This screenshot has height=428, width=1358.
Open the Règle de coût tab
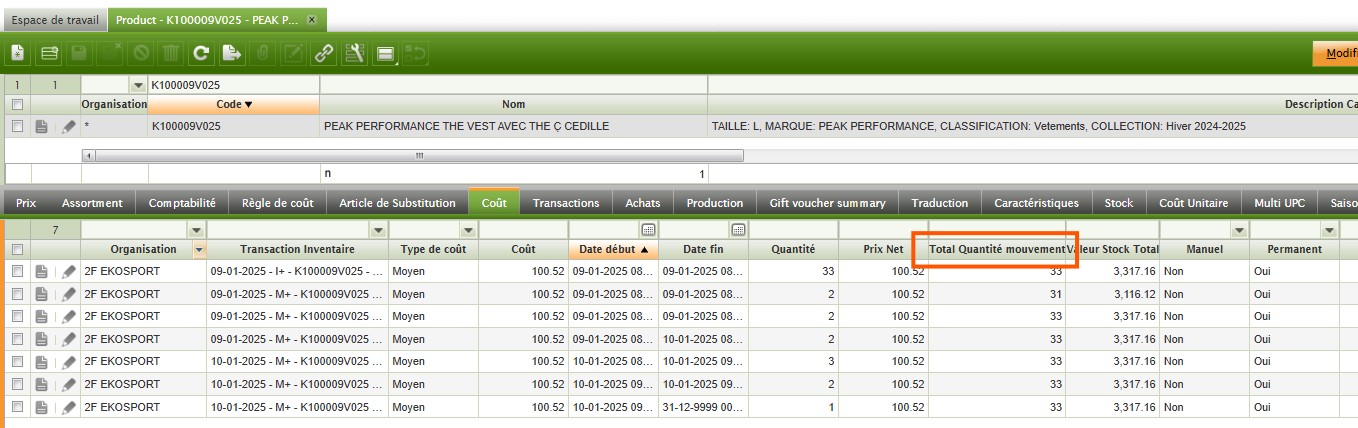click(x=277, y=203)
